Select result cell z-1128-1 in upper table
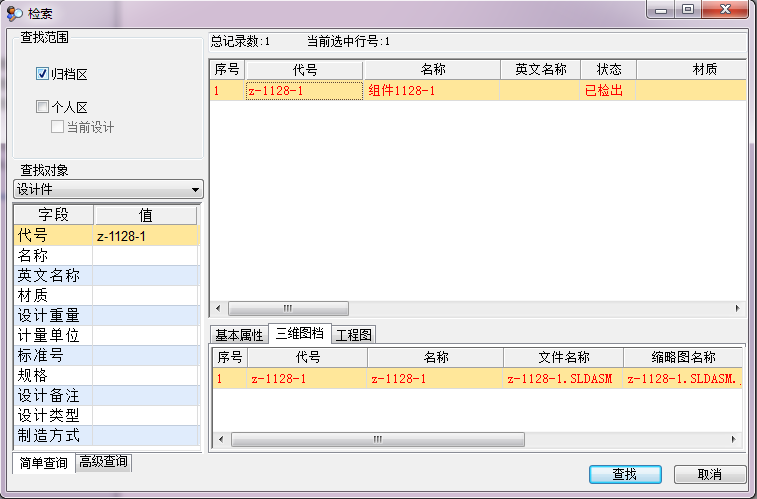 [304, 90]
